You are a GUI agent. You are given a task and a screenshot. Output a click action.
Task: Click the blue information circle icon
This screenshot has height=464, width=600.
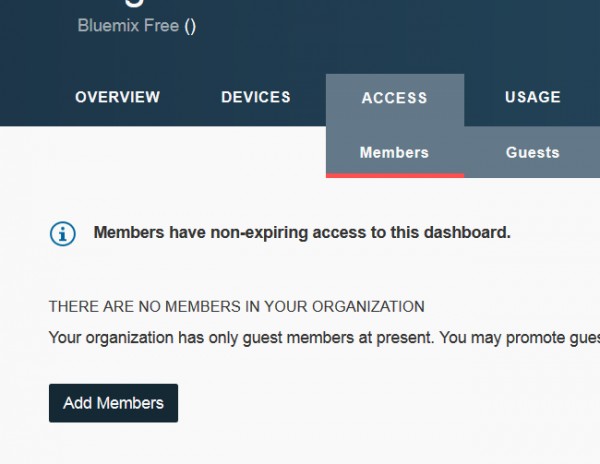63,234
